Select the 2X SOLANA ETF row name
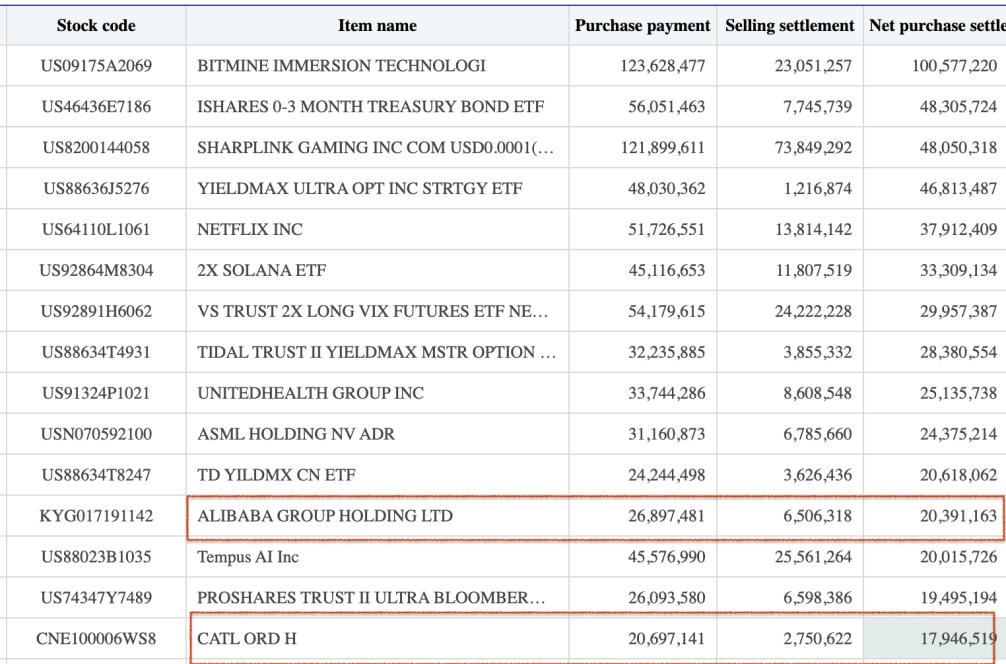The image size is (1006, 664). pyautogui.click(x=262, y=270)
